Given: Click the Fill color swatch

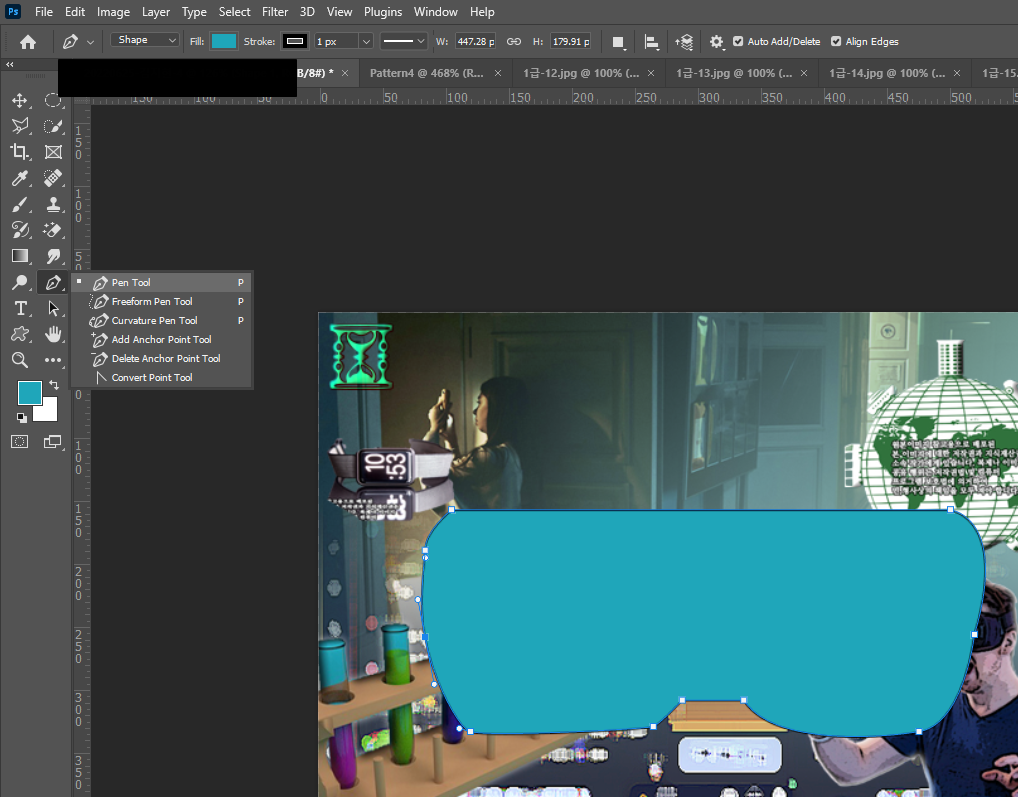Looking at the screenshot, I should point(224,41).
